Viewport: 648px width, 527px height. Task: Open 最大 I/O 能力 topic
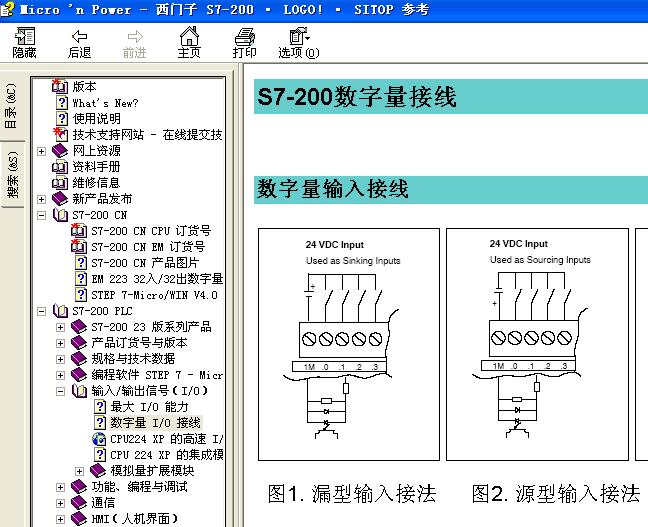[x=149, y=407]
